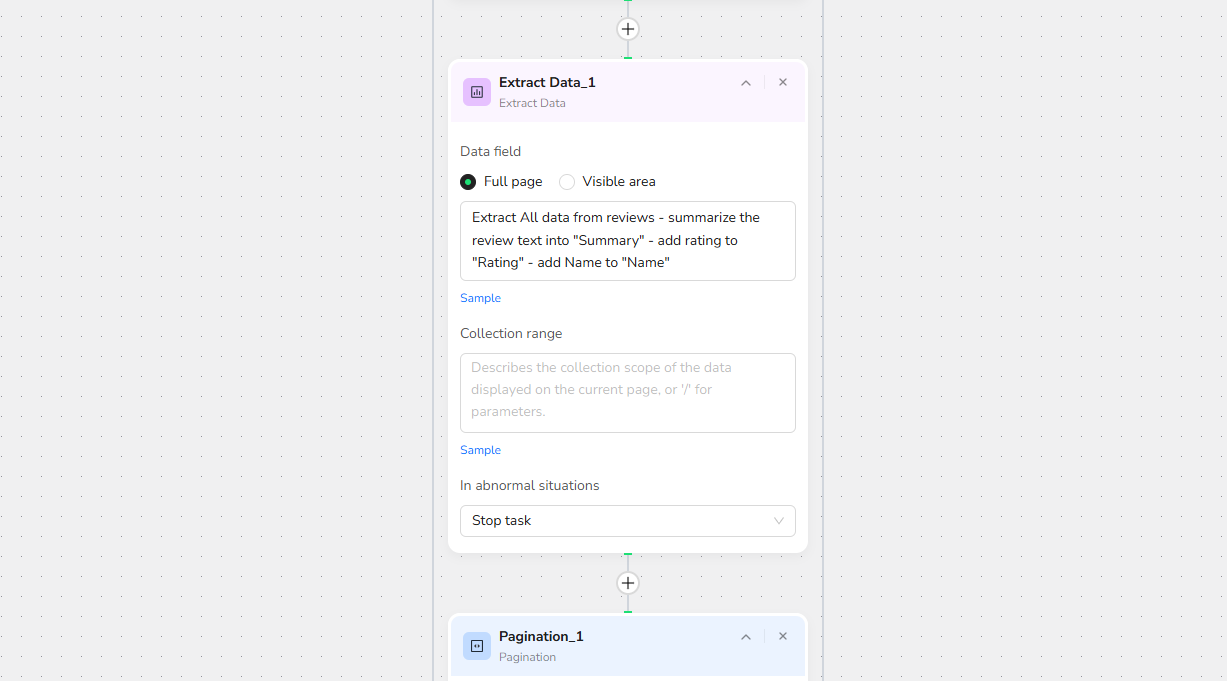Image resolution: width=1227 pixels, height=681 pixels.
Task: Select the Visible area radio option
Action: click(567, 182)
